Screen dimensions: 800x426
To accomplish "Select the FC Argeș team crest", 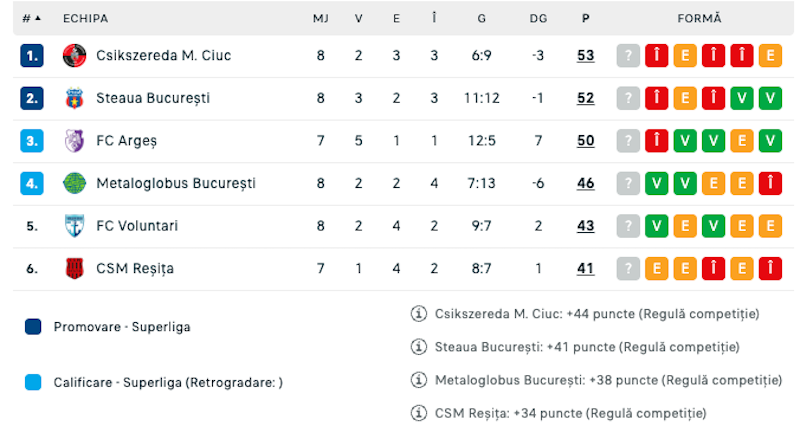I will pyautogui.click(x=74, y=141).
